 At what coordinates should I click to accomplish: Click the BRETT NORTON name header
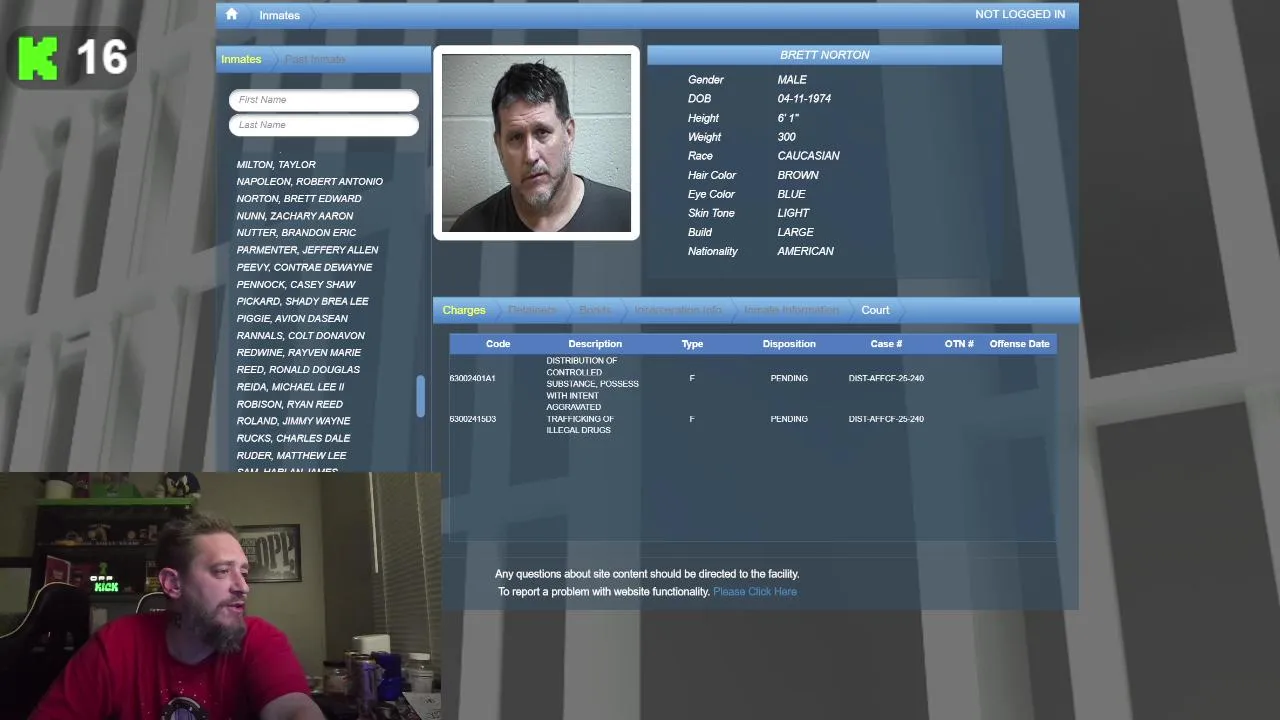pyautogui.click(x=824, y=55)
